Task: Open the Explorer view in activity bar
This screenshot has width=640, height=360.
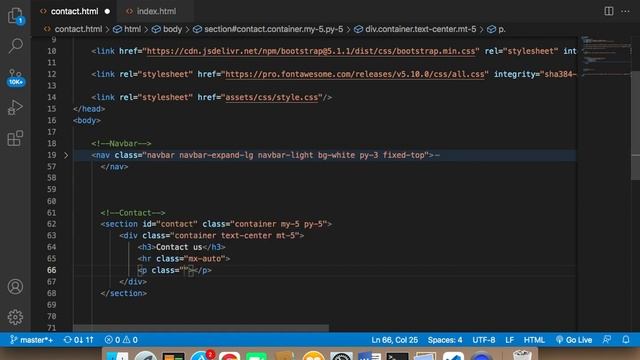Action: click(16, 16)
